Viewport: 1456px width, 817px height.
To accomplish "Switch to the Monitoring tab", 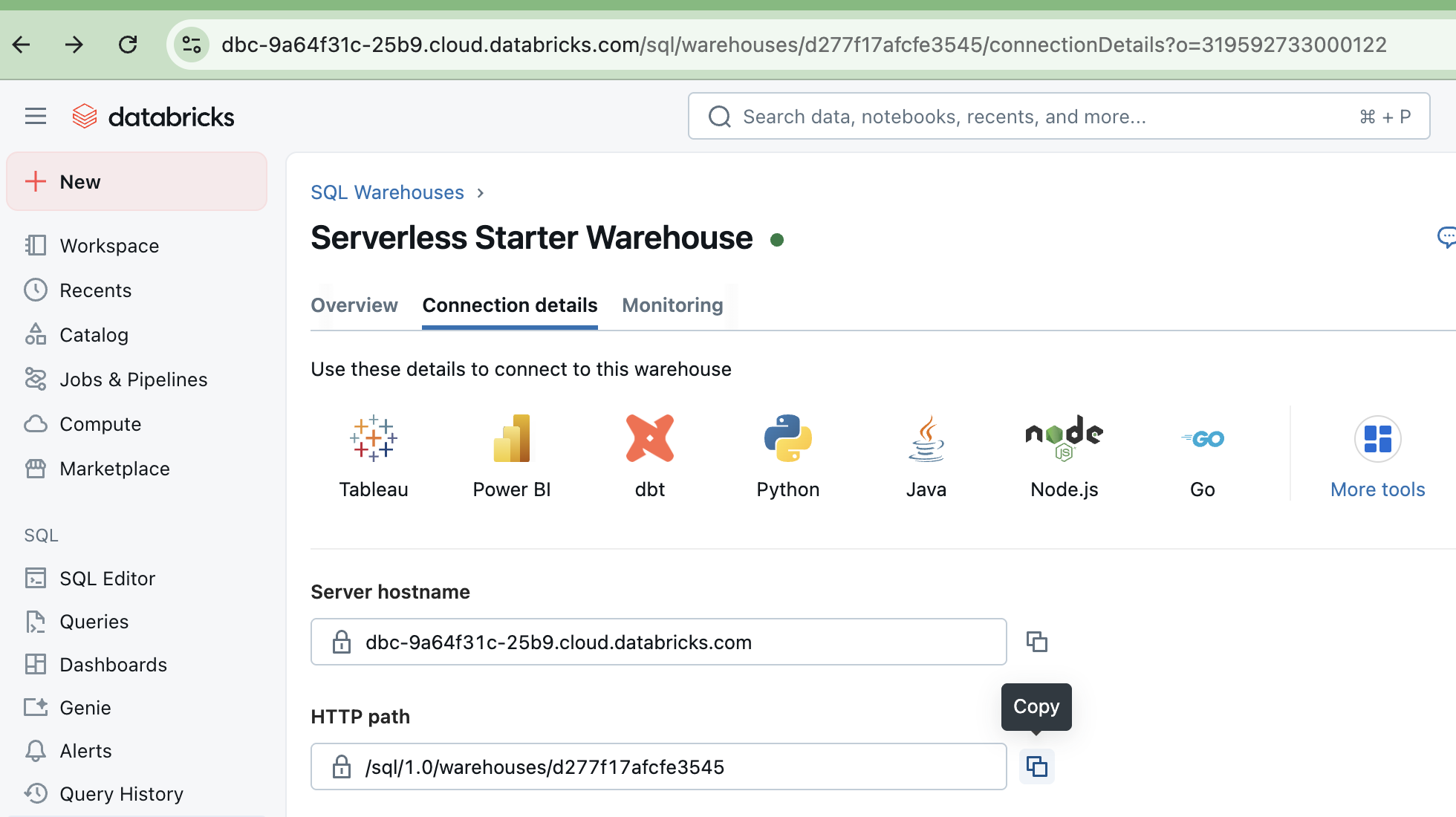I will coord(672,305).
